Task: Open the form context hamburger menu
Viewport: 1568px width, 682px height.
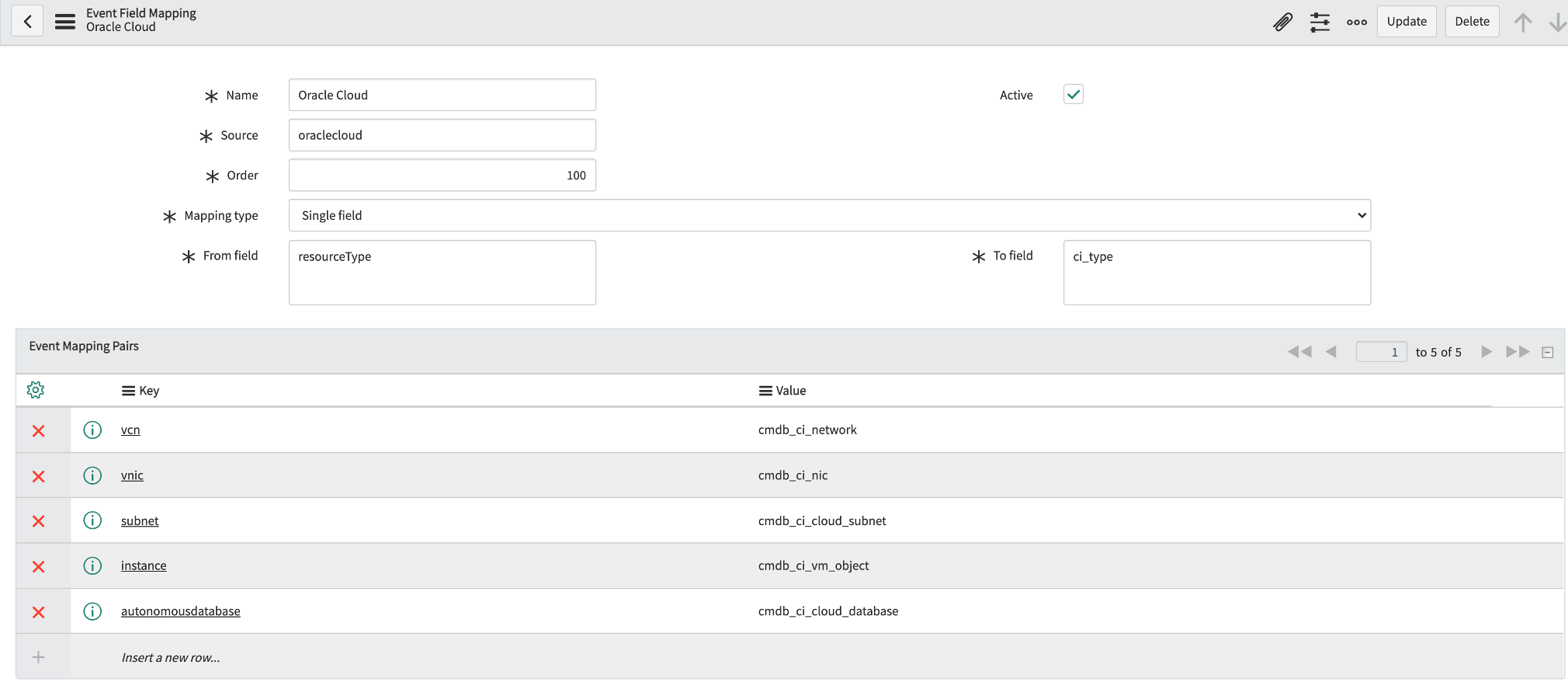Action: click(x=65, y=22)
